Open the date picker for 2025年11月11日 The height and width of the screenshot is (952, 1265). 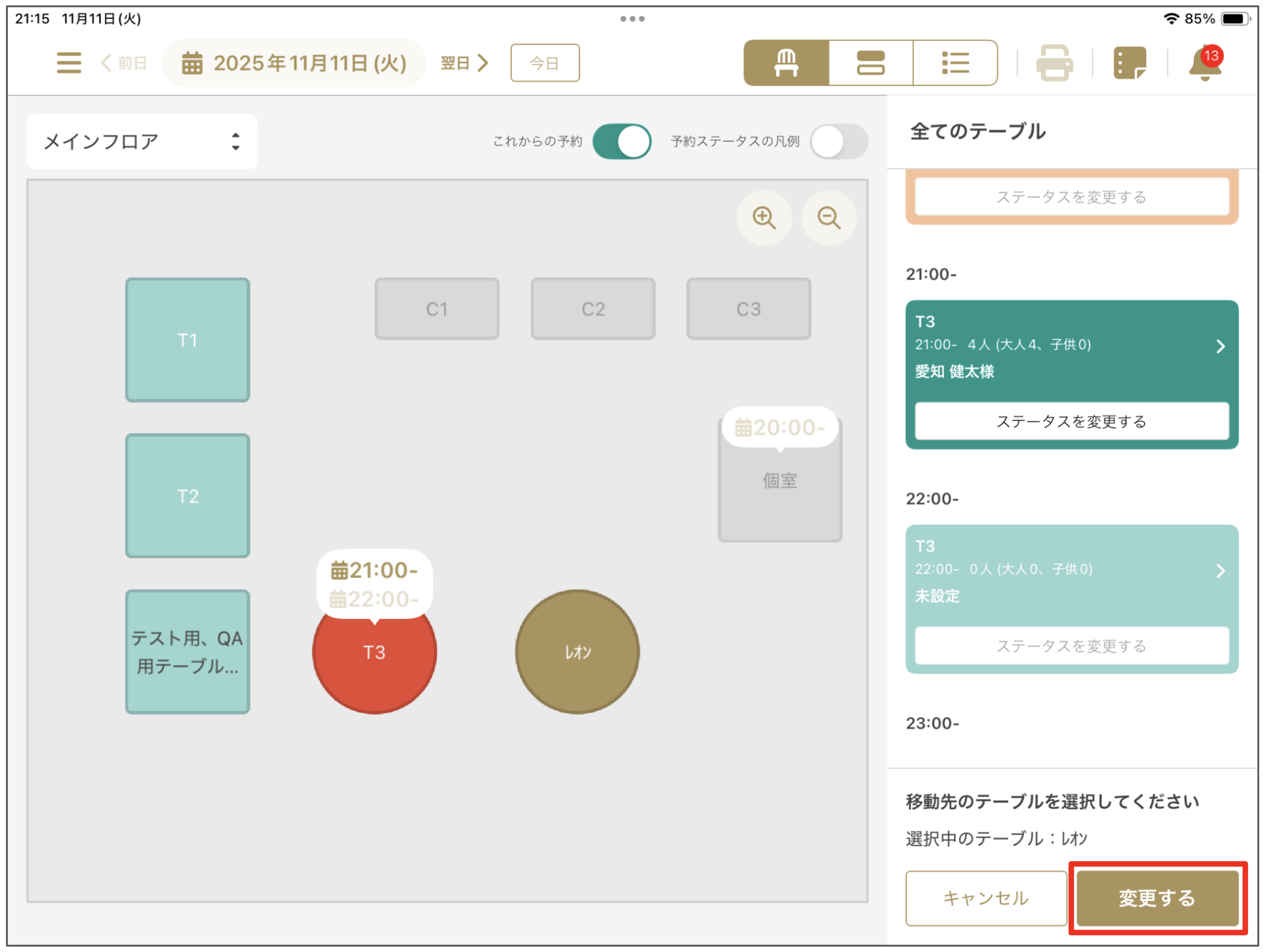[295, 63]
